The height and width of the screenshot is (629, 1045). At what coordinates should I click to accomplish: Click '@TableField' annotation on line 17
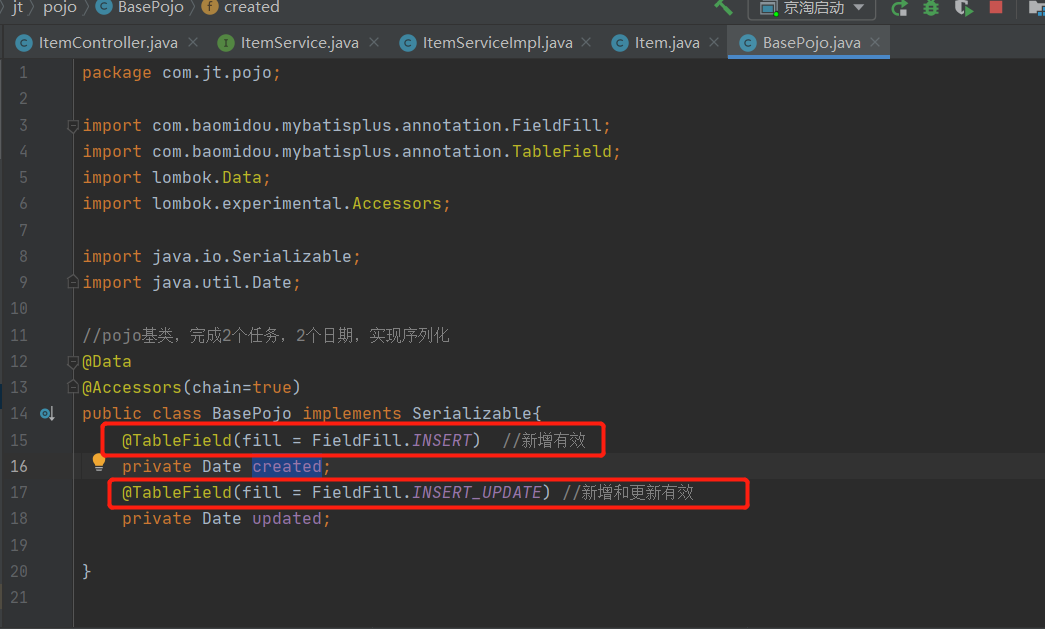pyautogui.click(x=177, y=492)
